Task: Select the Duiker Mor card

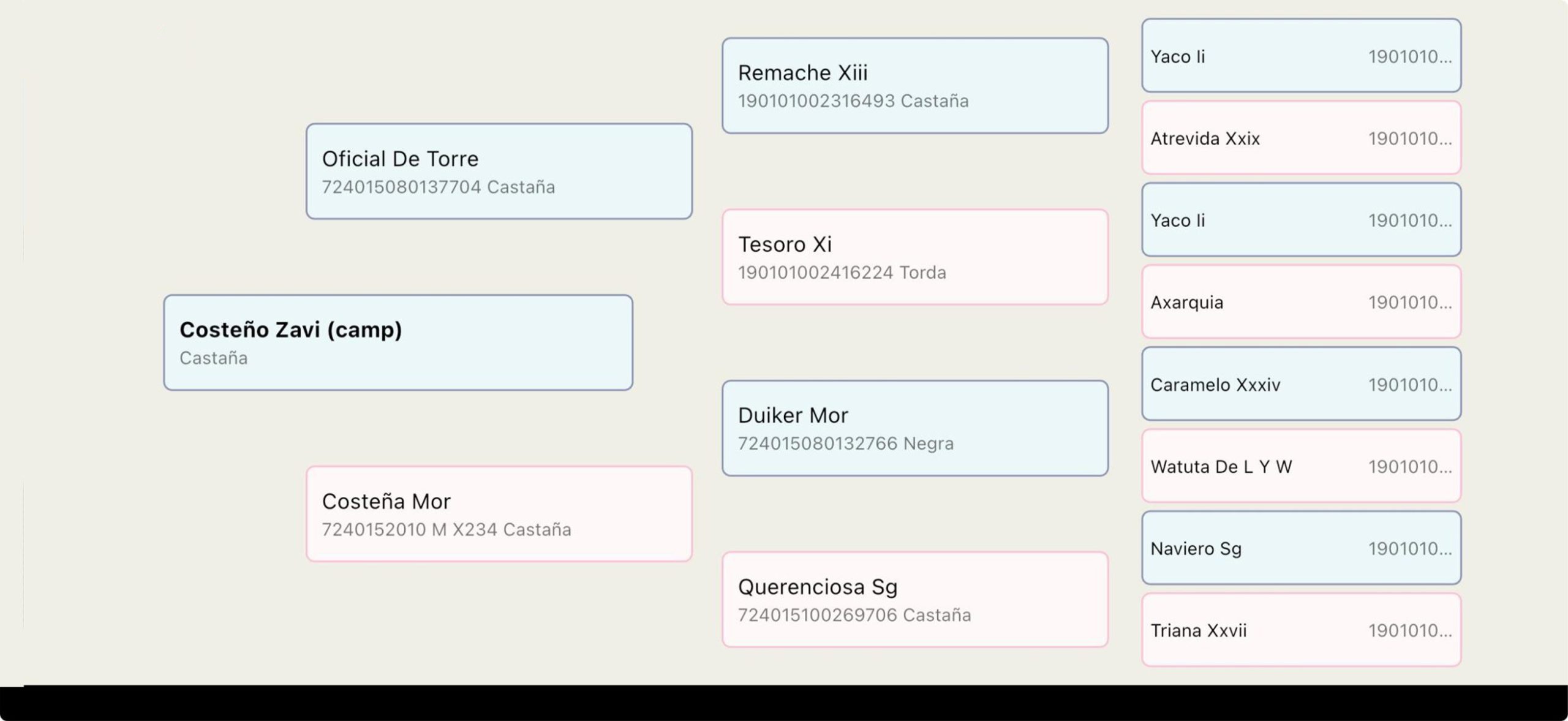Action: coord(915,428)
